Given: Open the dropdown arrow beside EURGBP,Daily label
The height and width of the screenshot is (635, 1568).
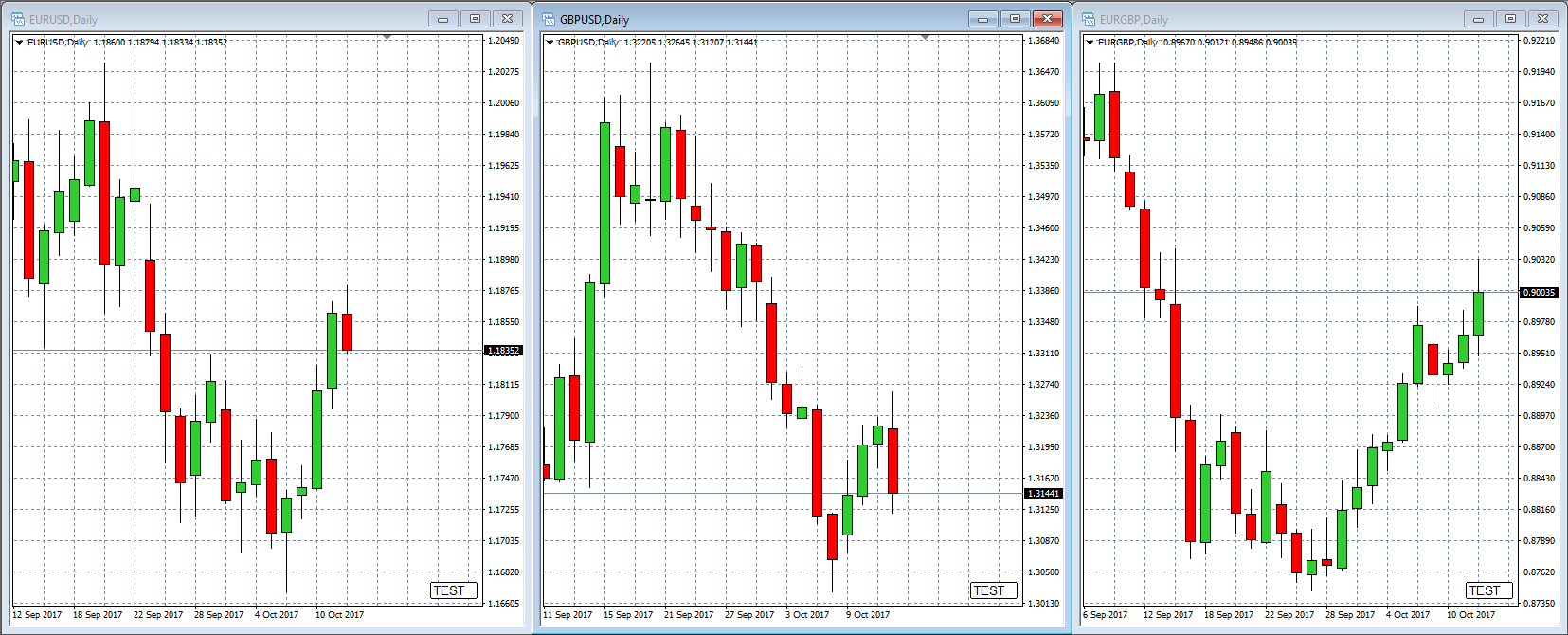Looking at the screenshot, I should (x=1090, y=43).
